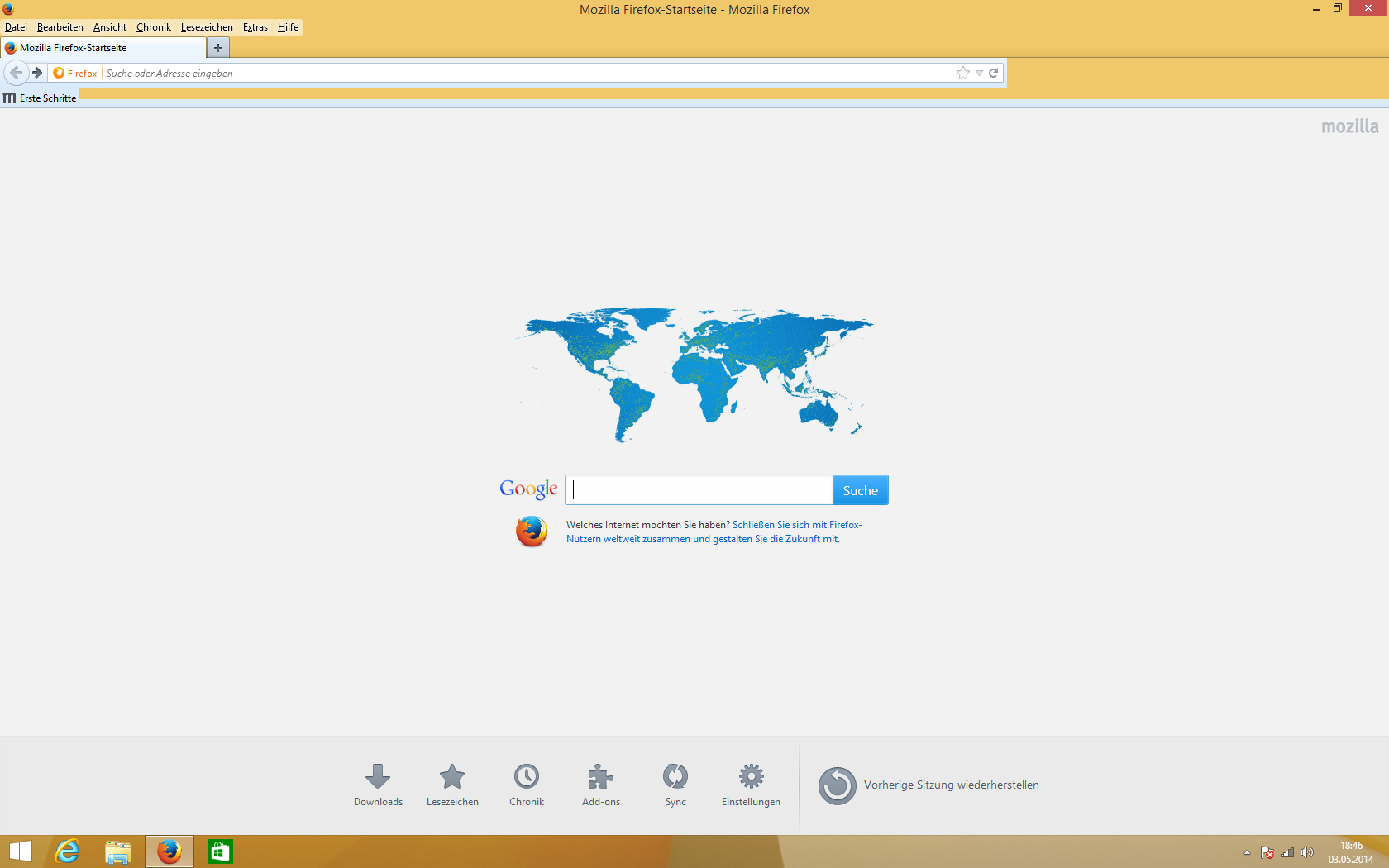Open a new tab with the plus button
The height and width of the screenshot is (868, 1389).
click(x=218, y=48)
